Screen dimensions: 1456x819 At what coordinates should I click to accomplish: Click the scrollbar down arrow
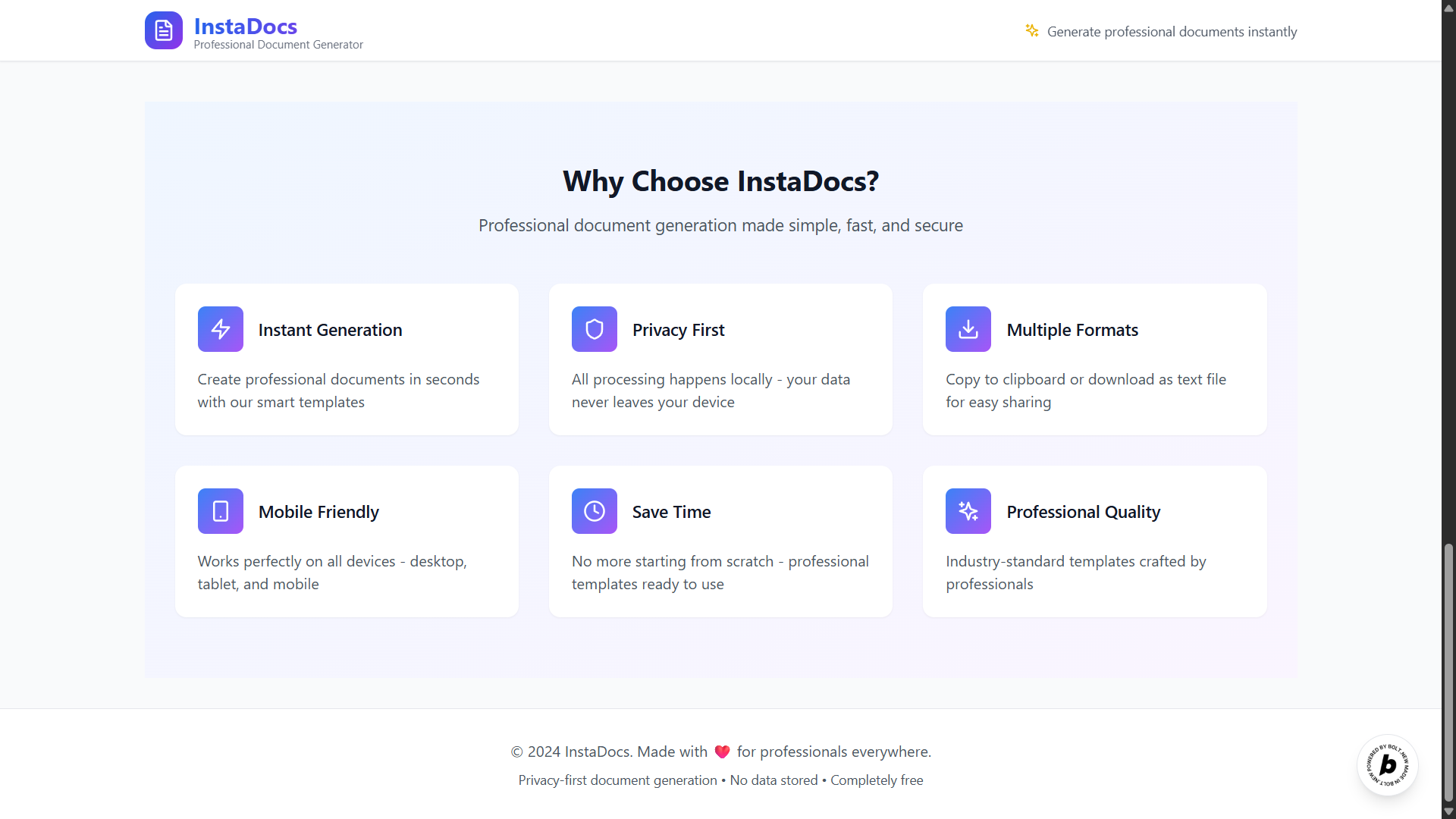point(1448,811)
